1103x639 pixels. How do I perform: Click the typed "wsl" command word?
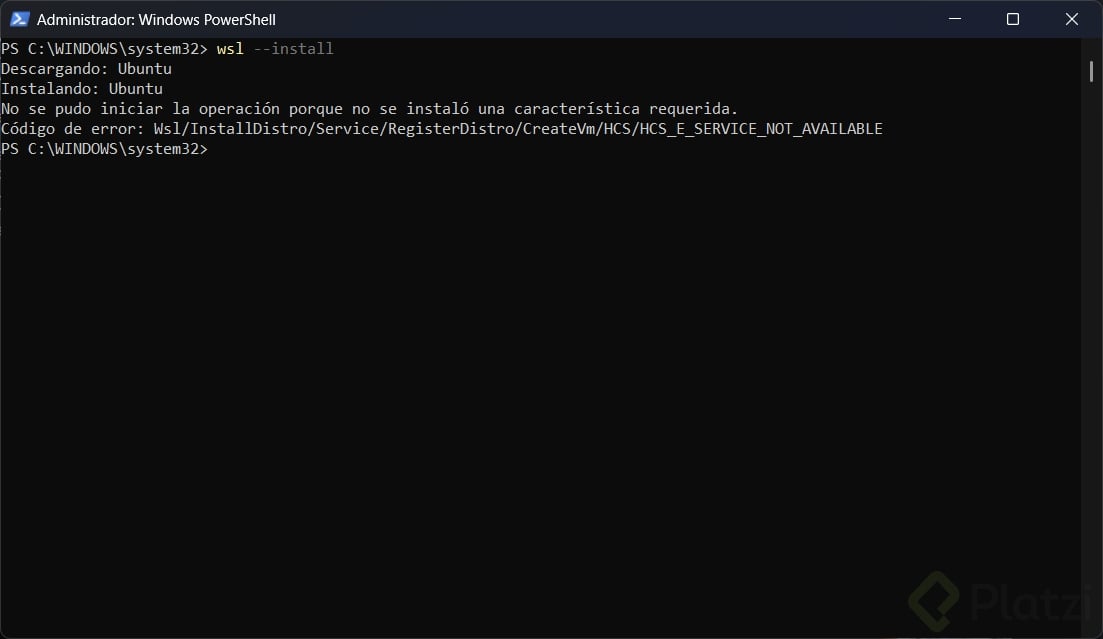pos(230,49)
